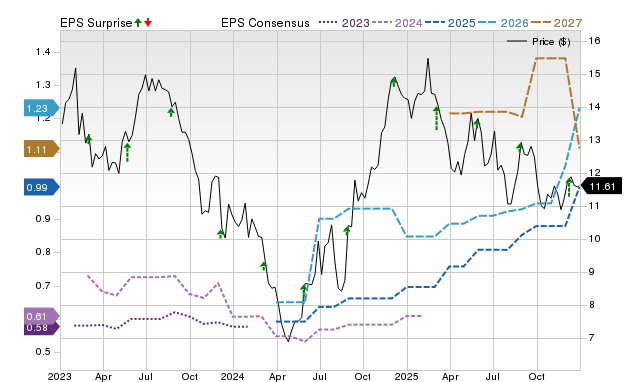Click the 10 price axis label
This screenshot has height=382, width=640.
point(595,238)
